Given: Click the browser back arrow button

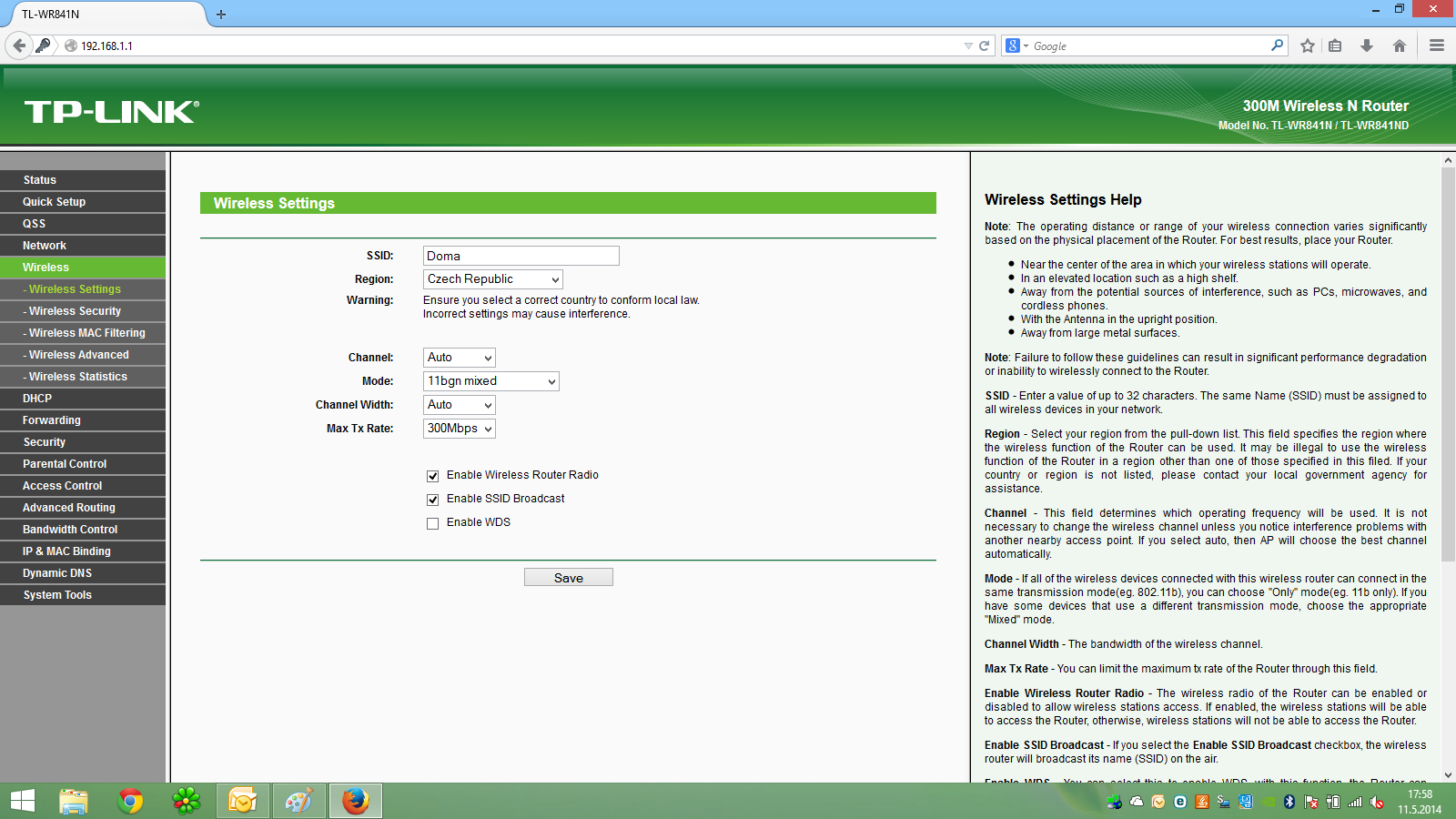Looking at the screenshot, I should tap(19, 45).
